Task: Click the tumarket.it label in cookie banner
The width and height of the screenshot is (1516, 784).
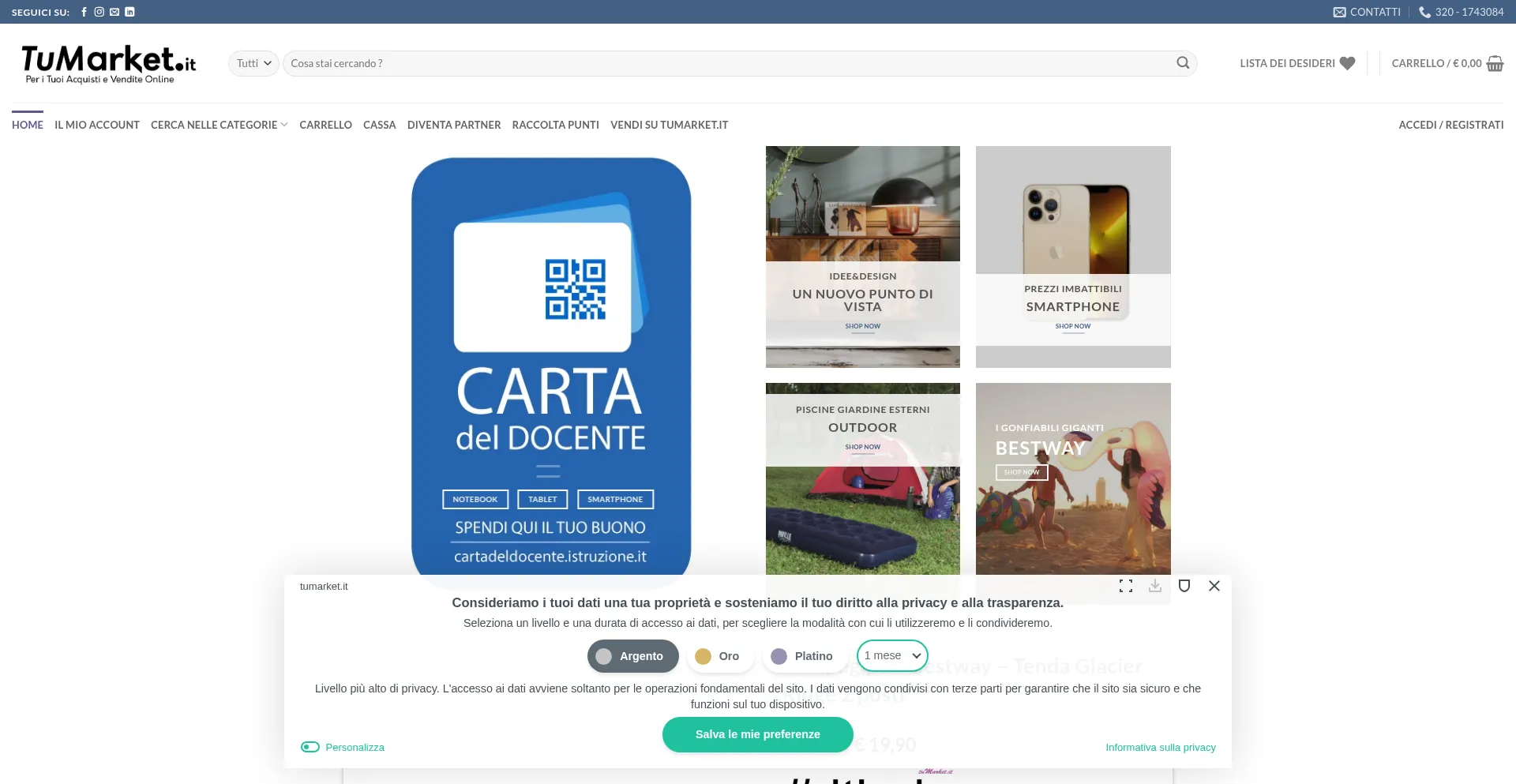Action: (x=324, y=586)
